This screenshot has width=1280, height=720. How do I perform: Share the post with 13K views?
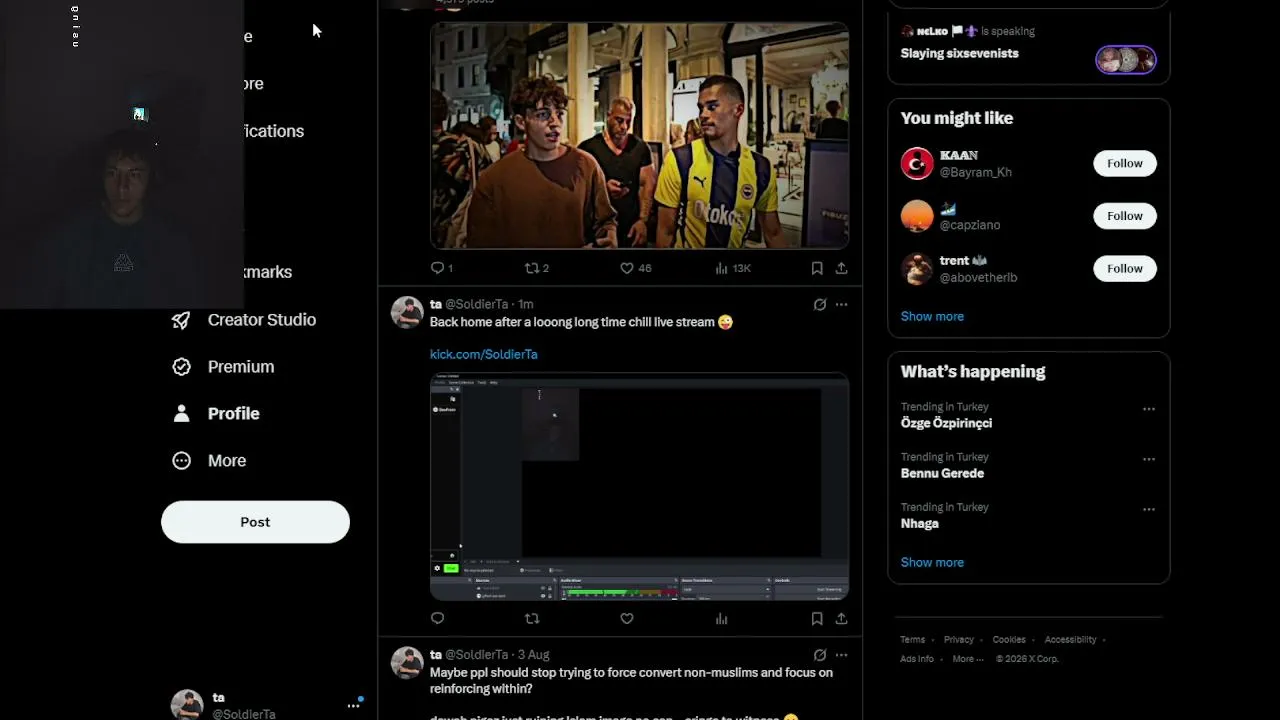(x=842, y=268)
